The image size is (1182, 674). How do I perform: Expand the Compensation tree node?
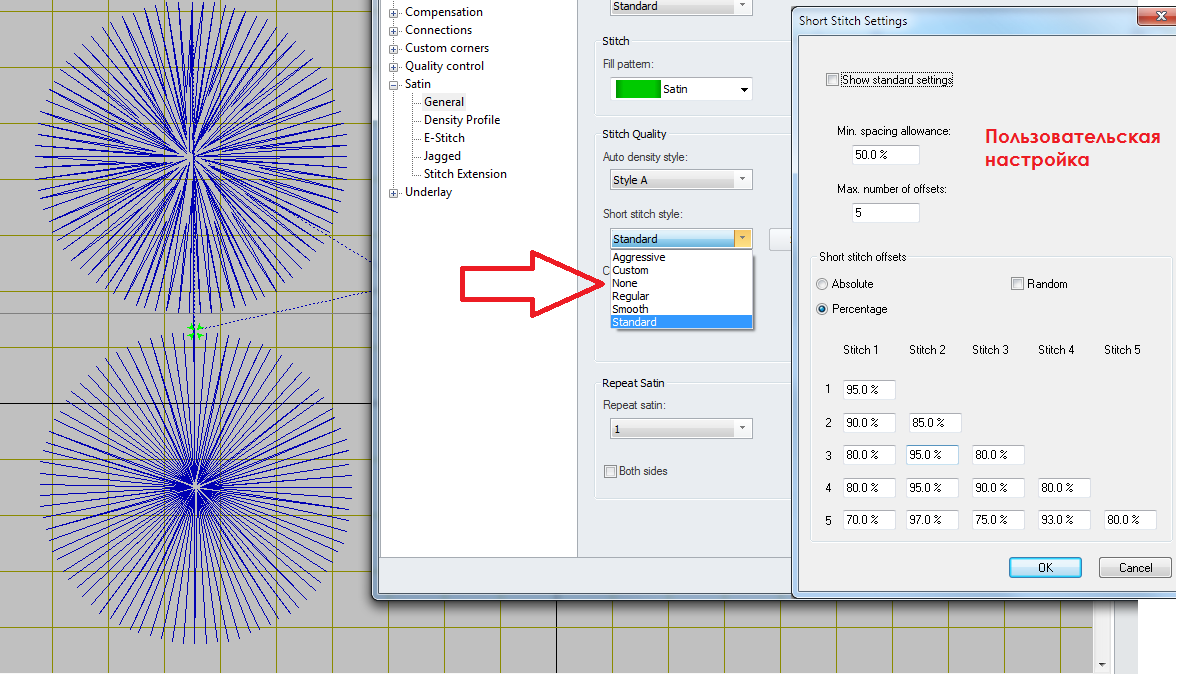(x=394, y=13)
